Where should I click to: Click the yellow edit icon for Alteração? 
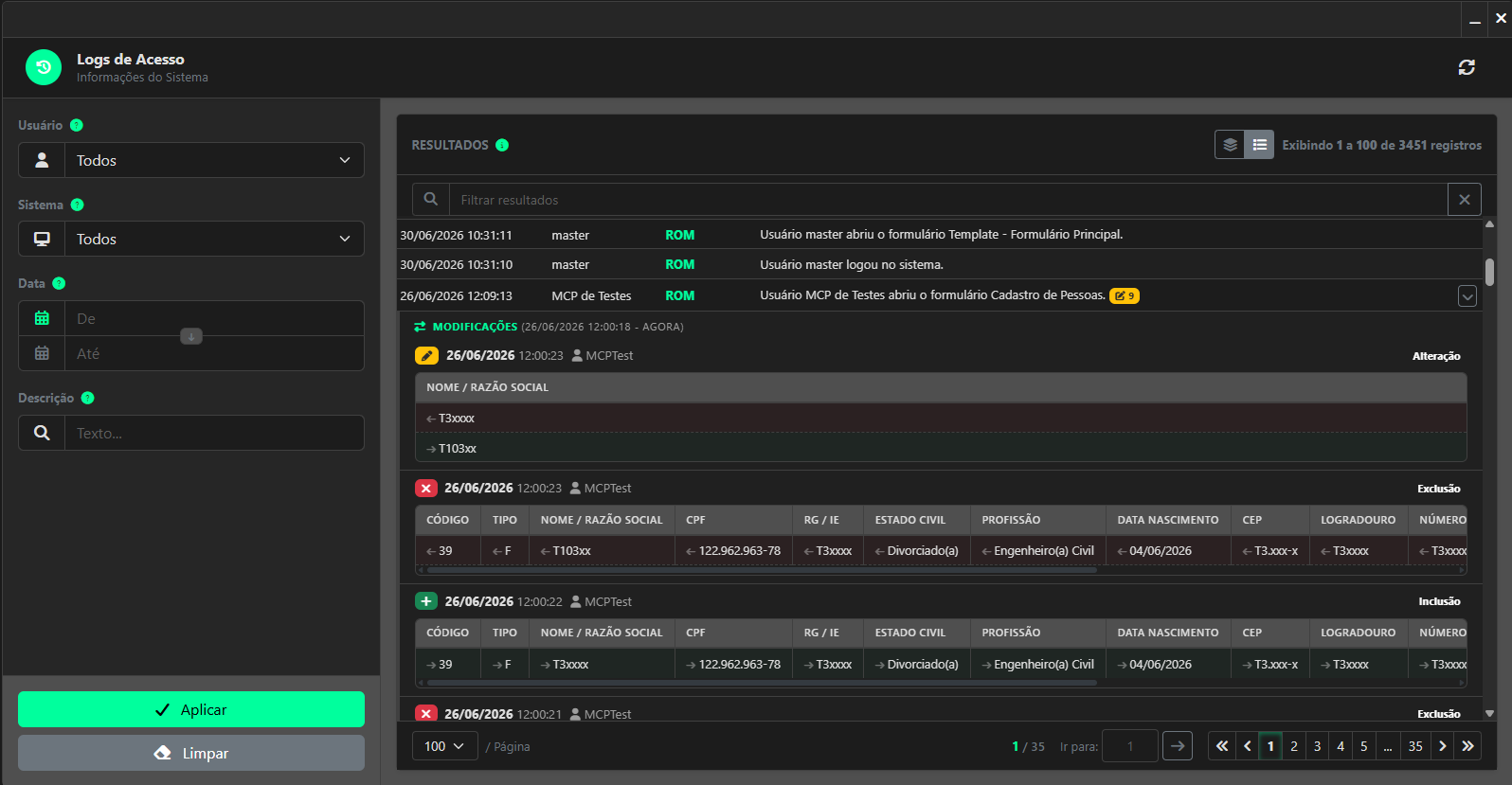pos(426,355)
